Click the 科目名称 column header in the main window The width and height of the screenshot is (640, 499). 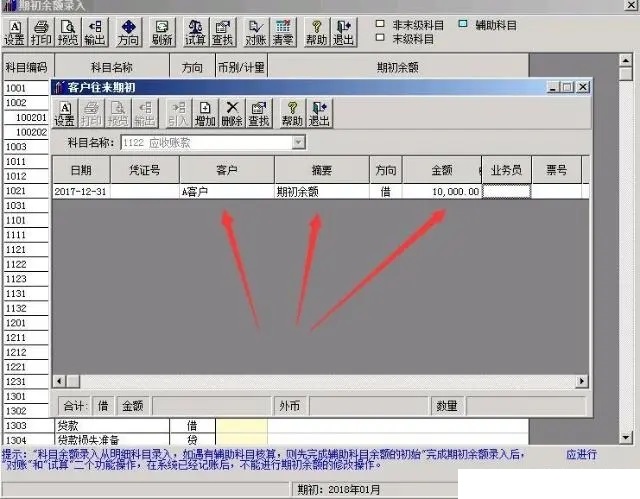click(x=112, y=67)
